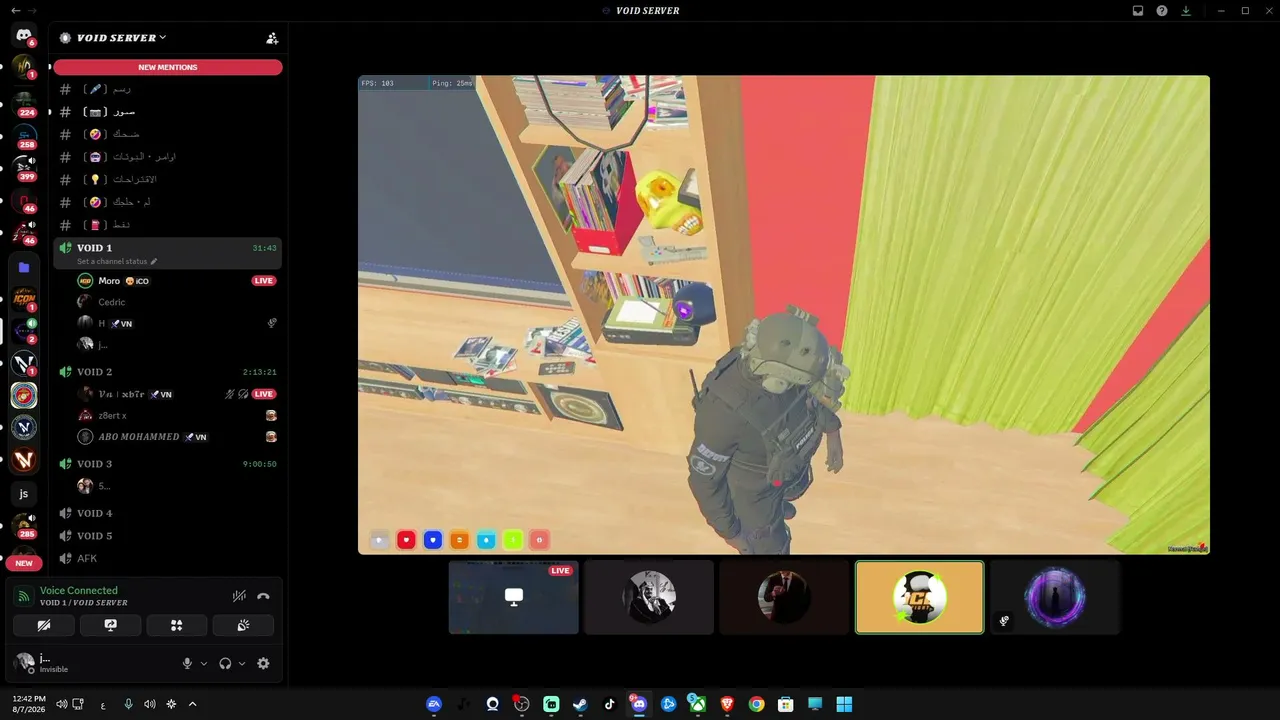Open the 'js' server in sidebar
Viewport: 1280px width, 720px height.
tap(24, 493)
